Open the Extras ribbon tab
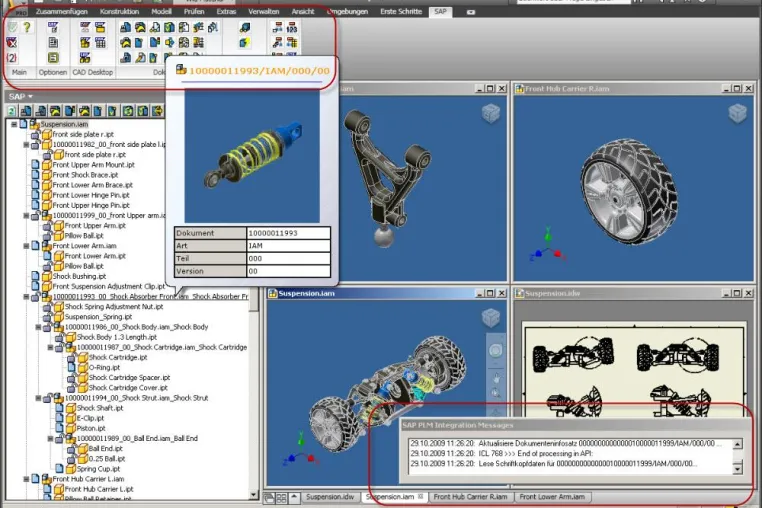This screenshot has height=508, width=762. click(226, 11)
